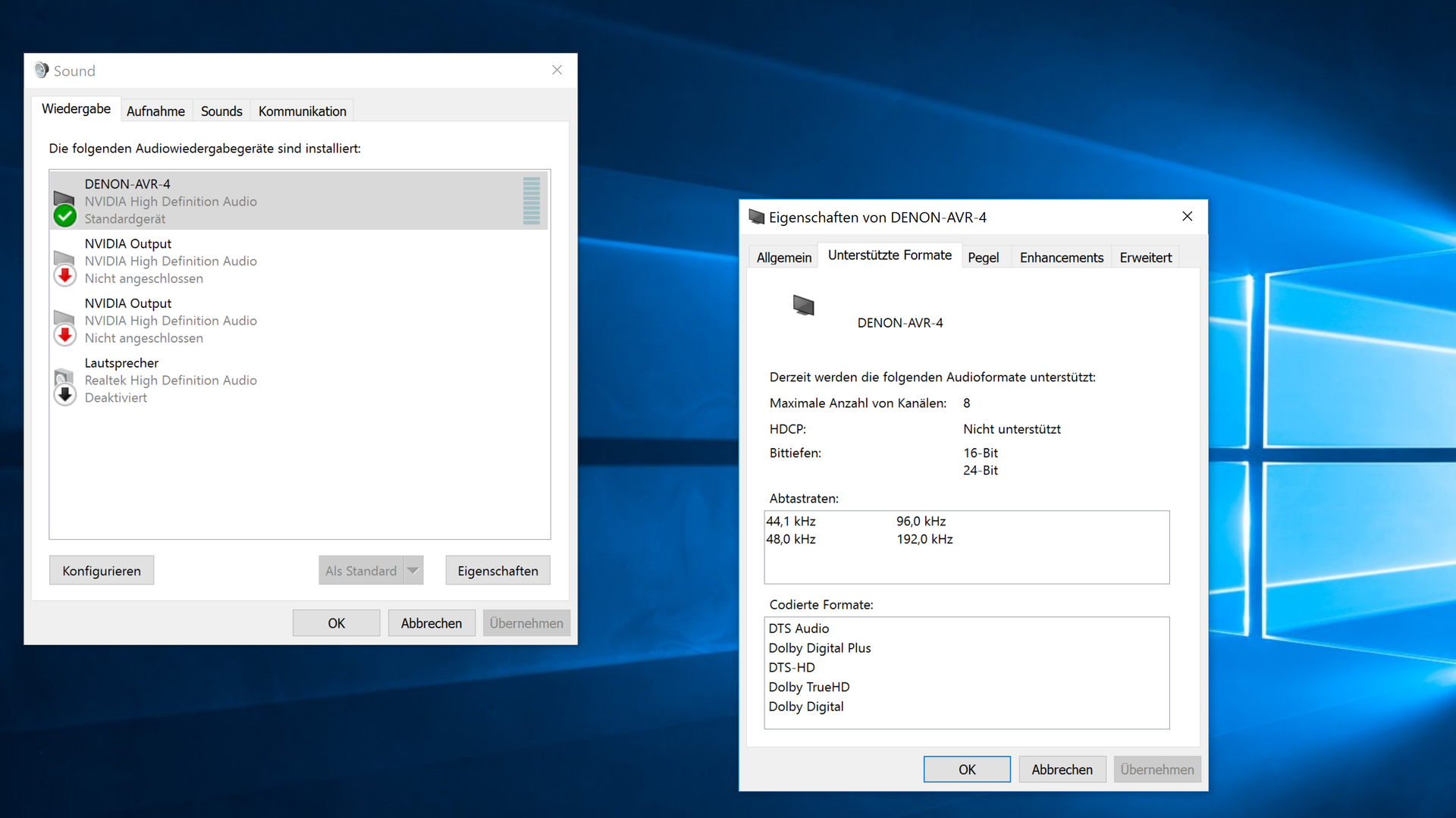Select the Unterstützte Formate tab

[x=890, y=255]
